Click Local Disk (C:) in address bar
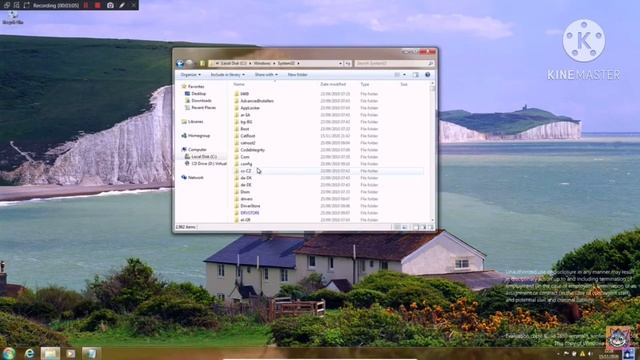This screenshot has width=640, height=360. 233,63
